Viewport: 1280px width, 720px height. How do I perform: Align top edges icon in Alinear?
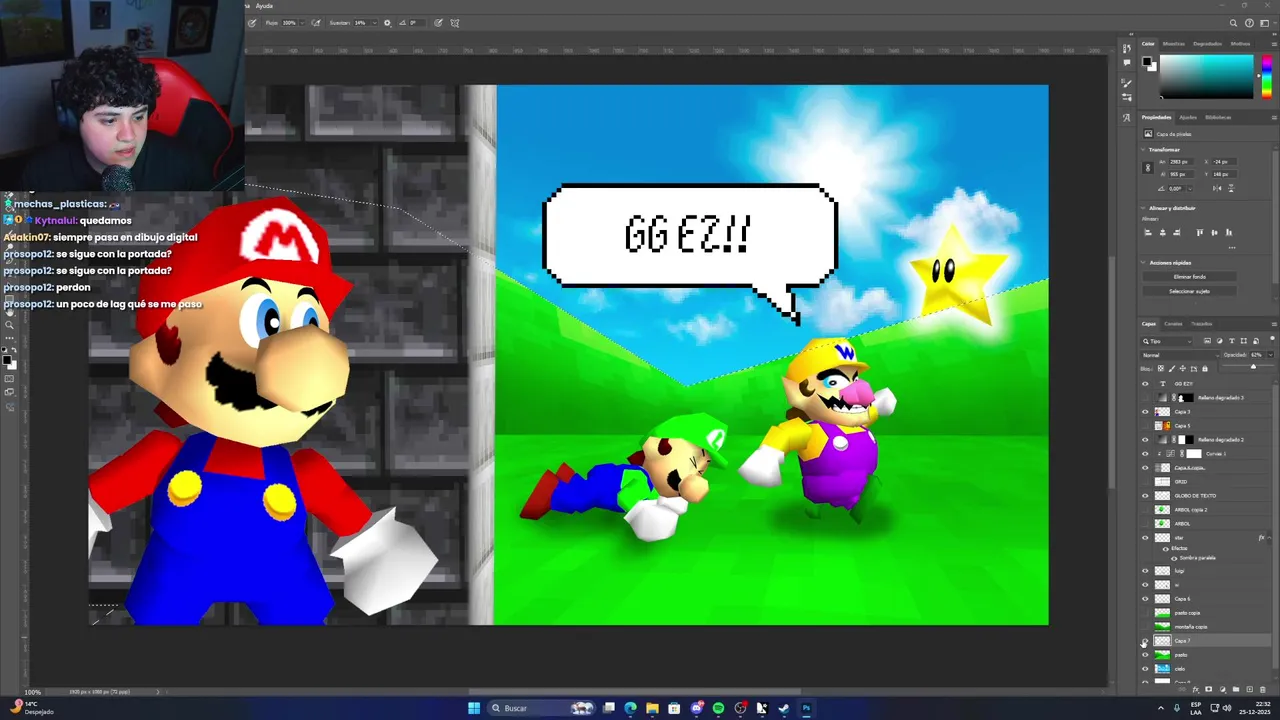[1200, 232]
